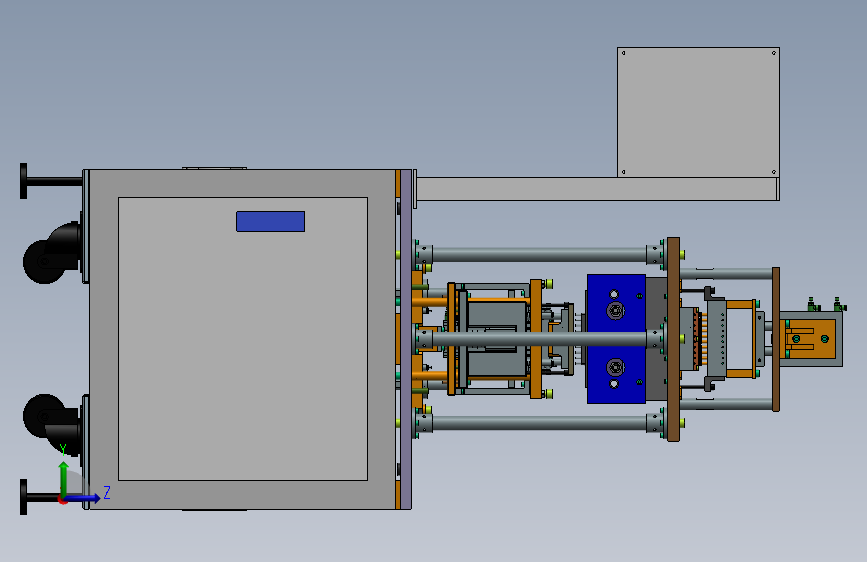The height and width of the screenshot is (562, 867).
Task: Click the upper black leveling foot
Action: (x=23, y=181)
